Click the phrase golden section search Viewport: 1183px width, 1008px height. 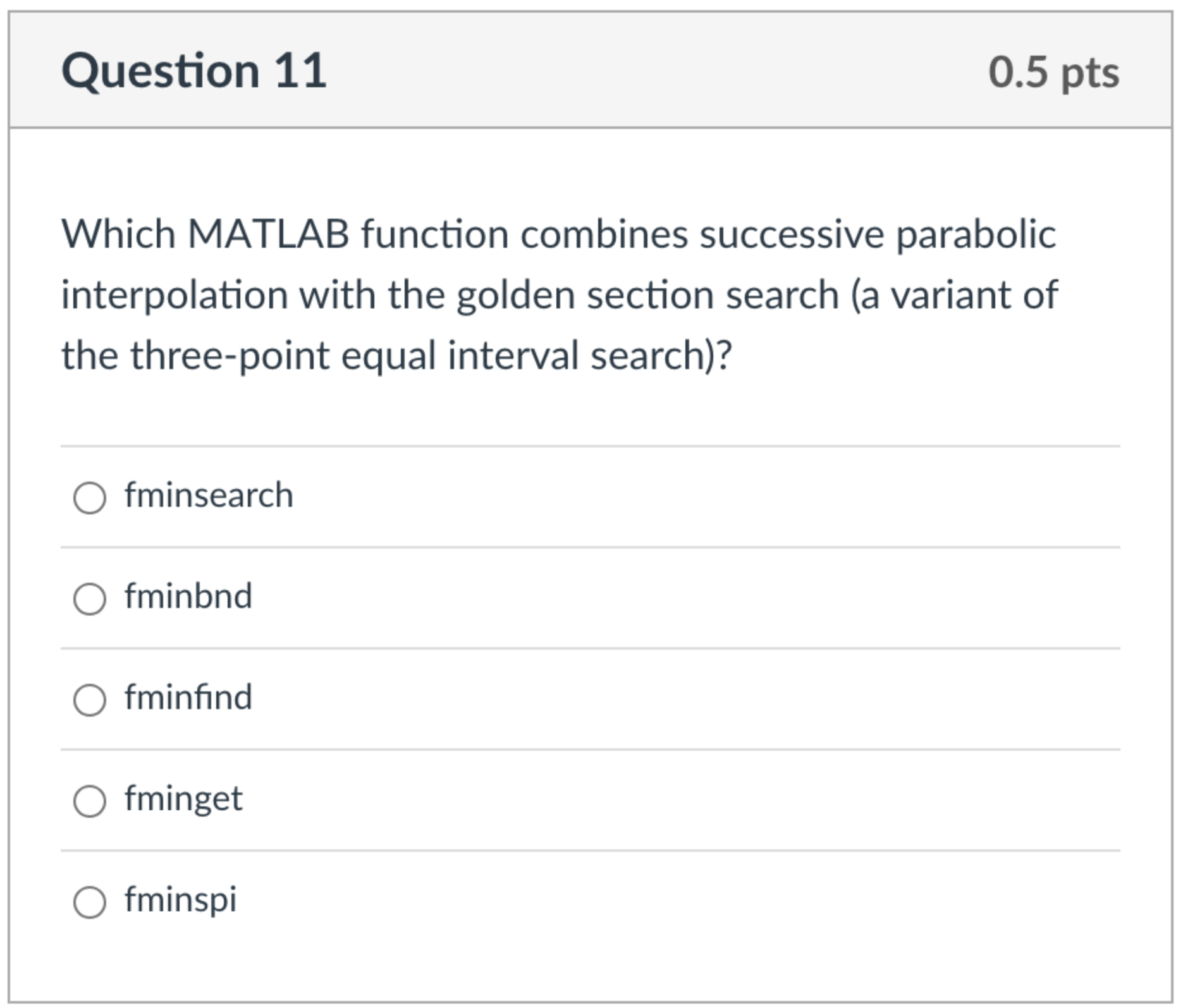(x=648, y=296)
